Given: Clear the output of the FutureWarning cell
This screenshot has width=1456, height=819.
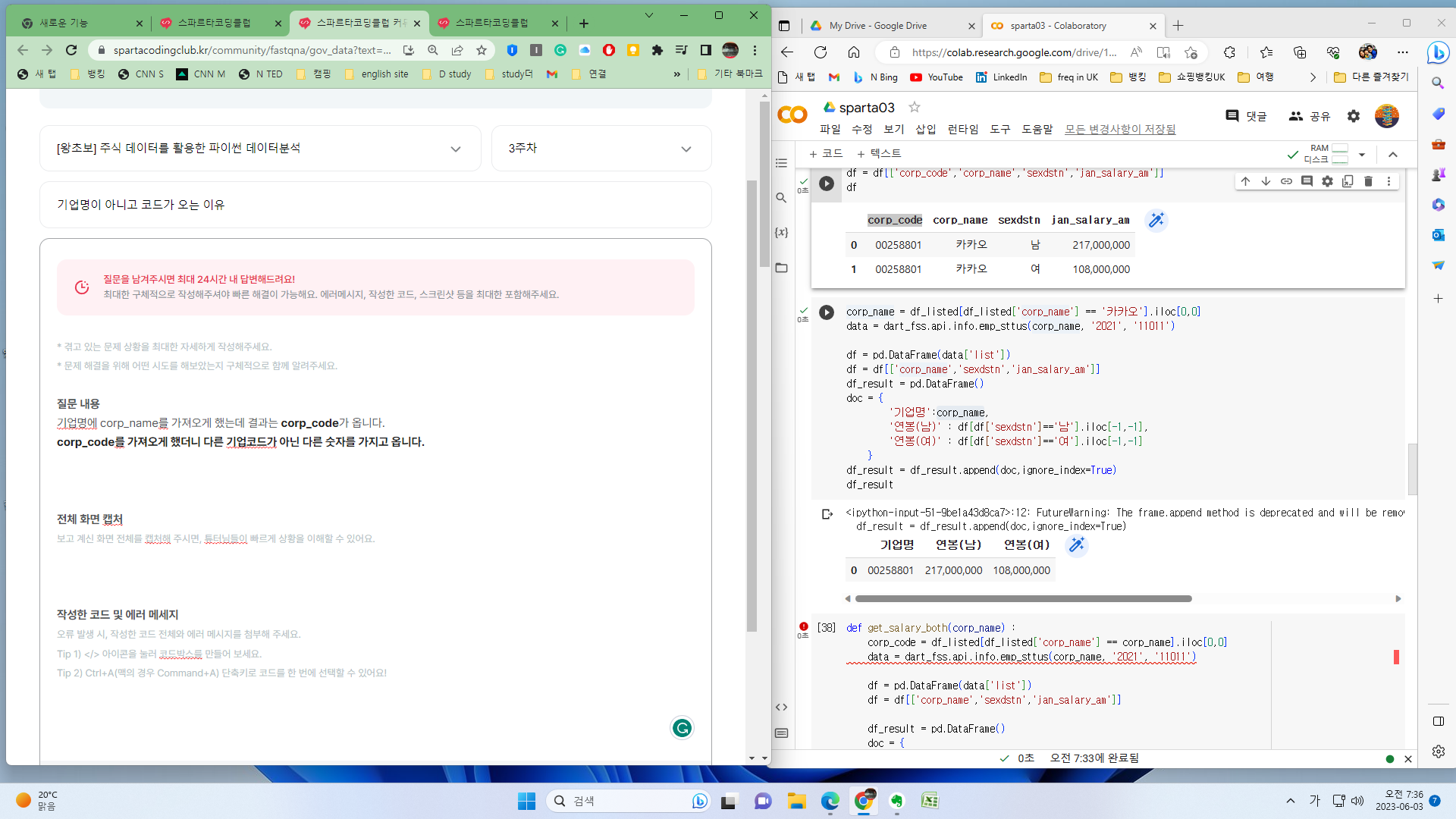Looking at the screenshot, I should (827, 514).
